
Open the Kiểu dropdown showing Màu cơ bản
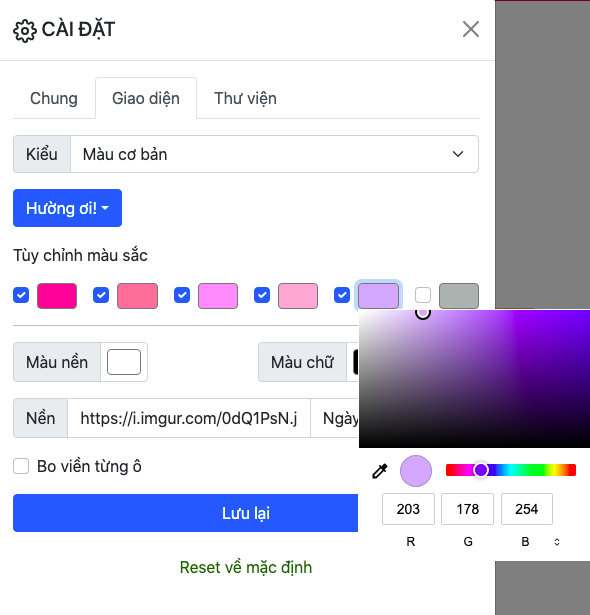pyautogui.click(x=274, y=154)
